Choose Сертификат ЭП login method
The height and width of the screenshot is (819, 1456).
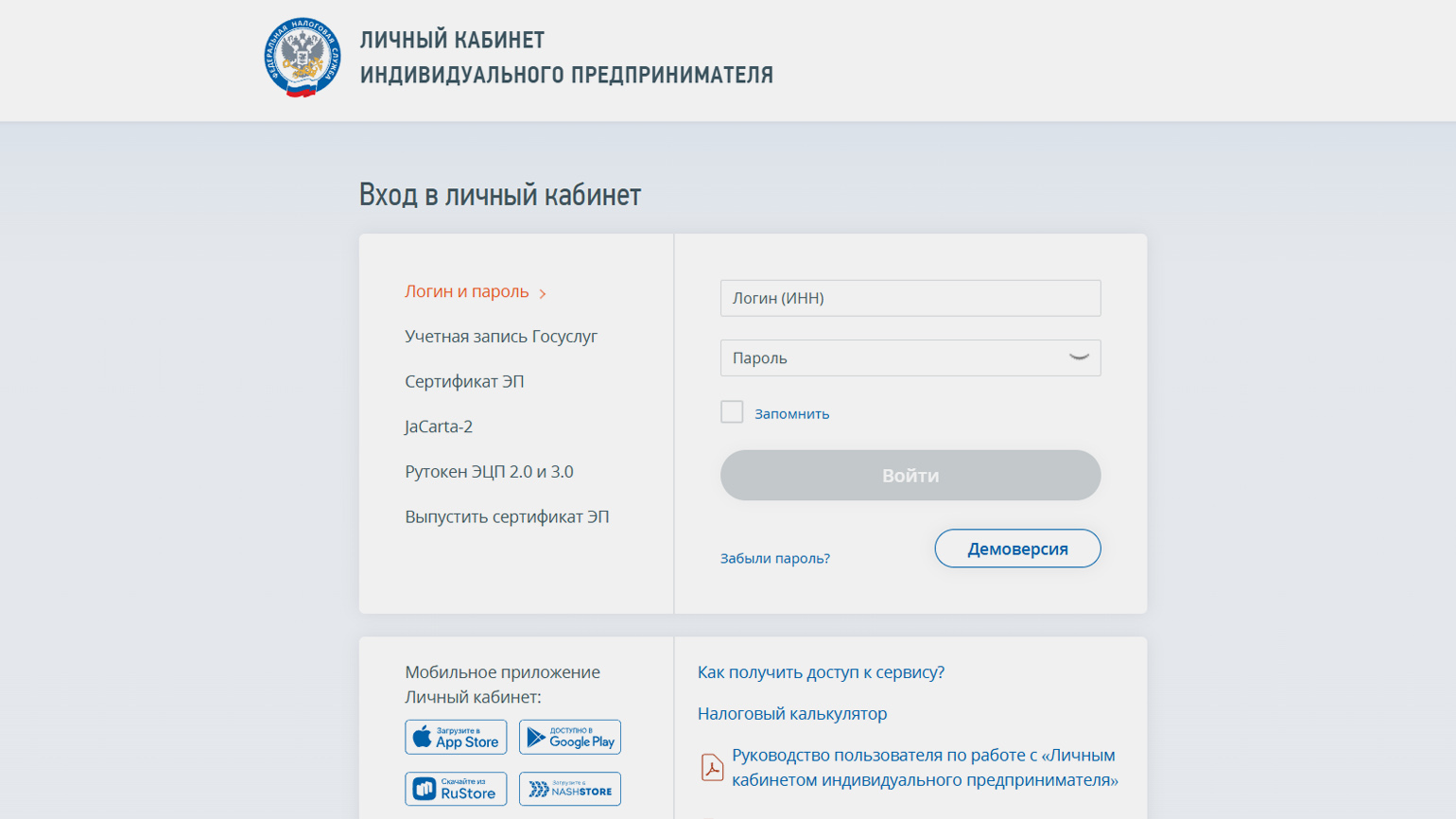pos(464,381)
